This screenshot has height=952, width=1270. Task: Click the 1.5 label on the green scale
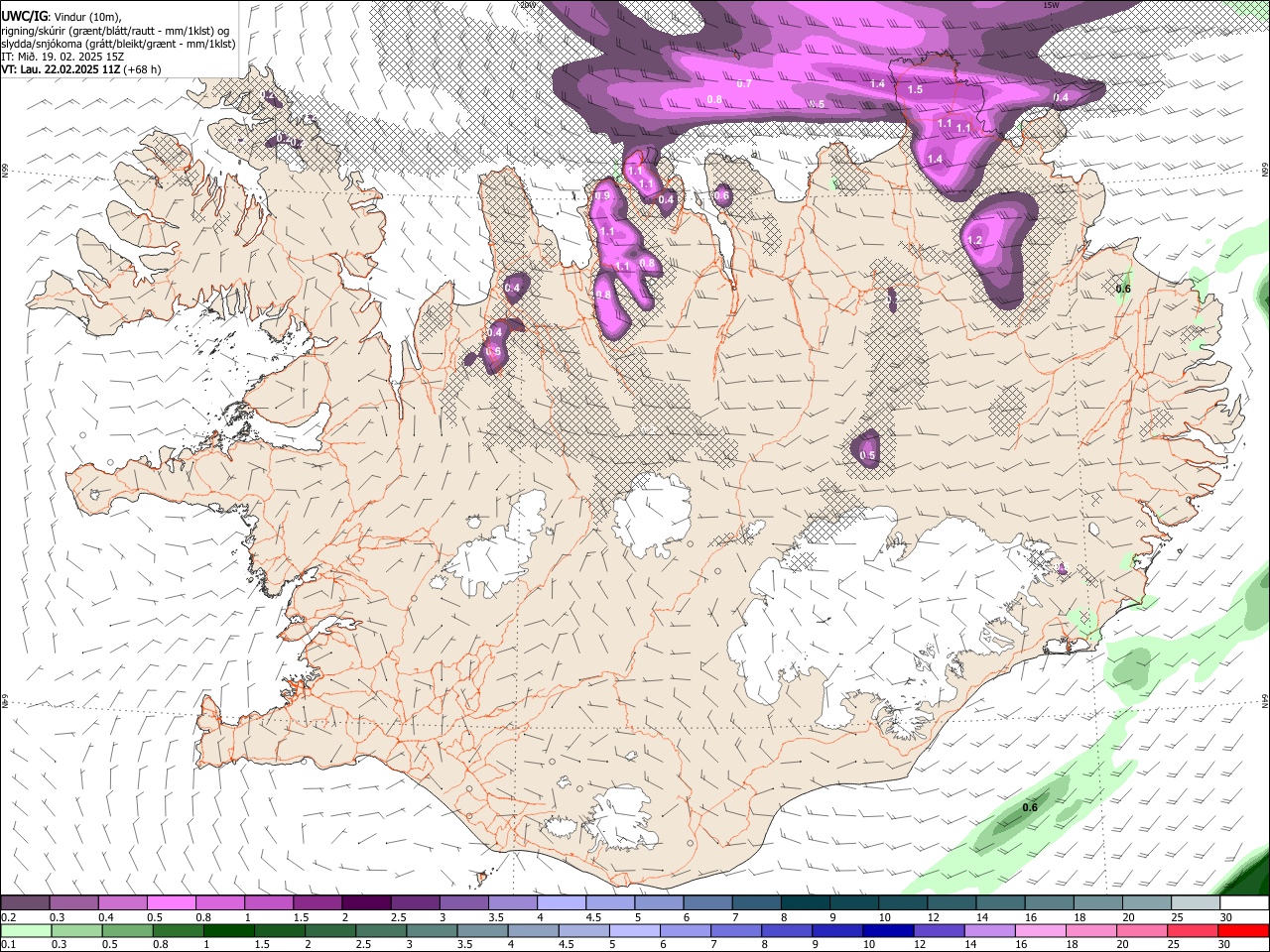pyautogui.click(x=262, y=944)
